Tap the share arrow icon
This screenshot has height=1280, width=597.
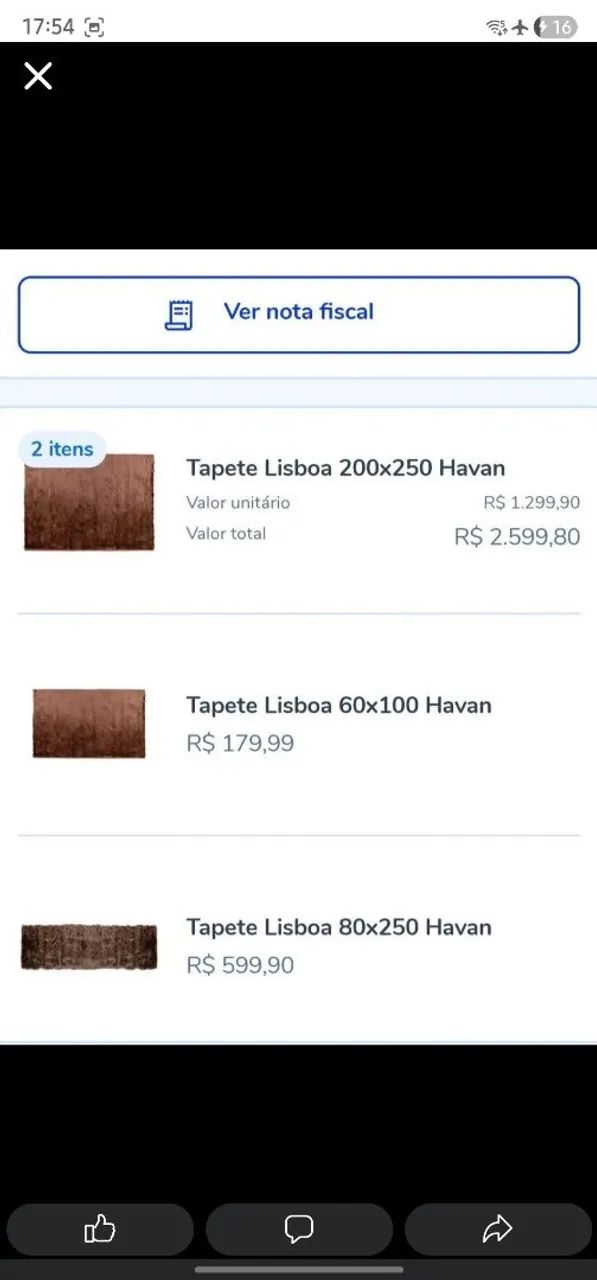pyautogui.click(x=497, y=1229)
